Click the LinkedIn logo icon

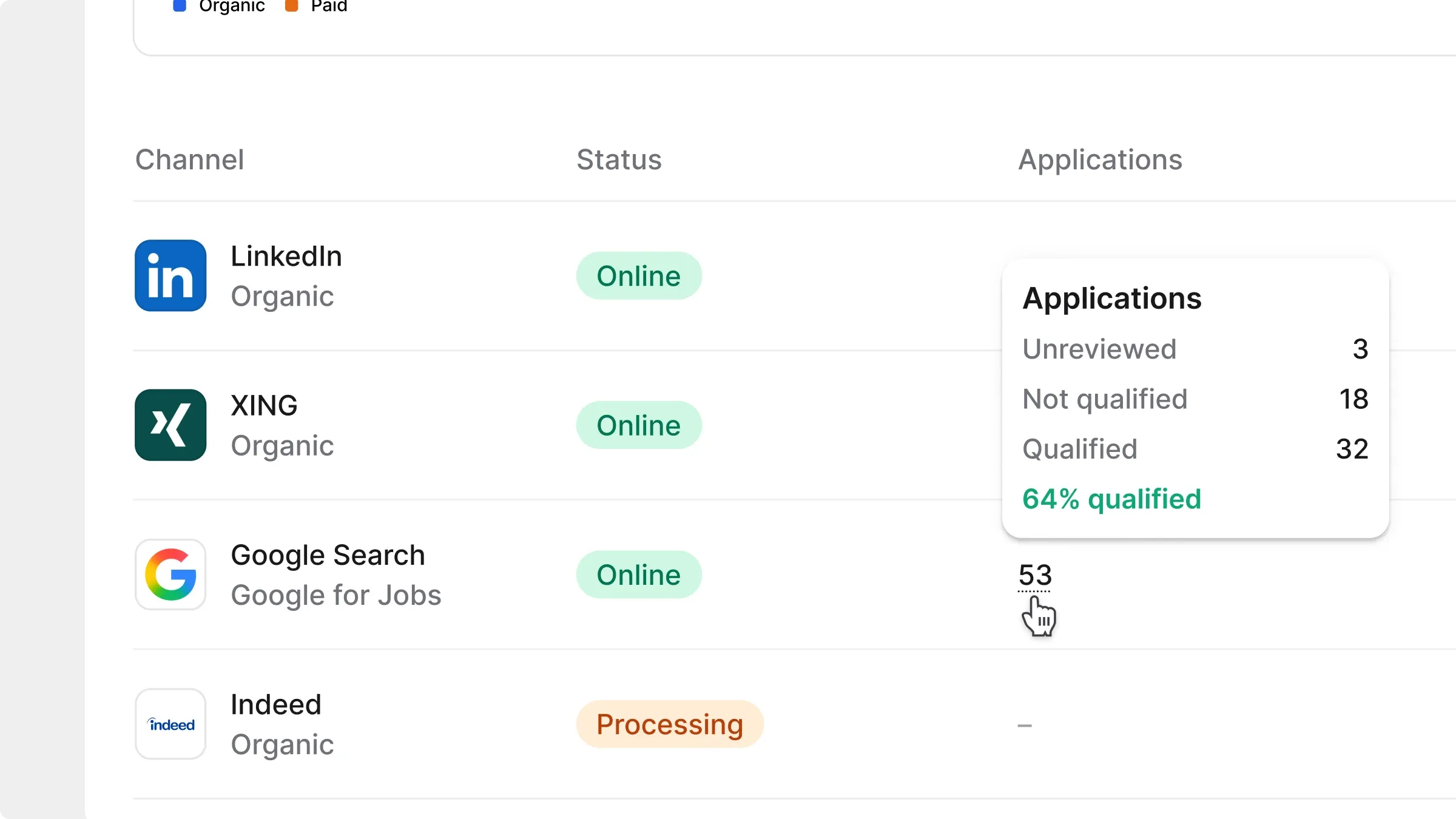[170, 275]
